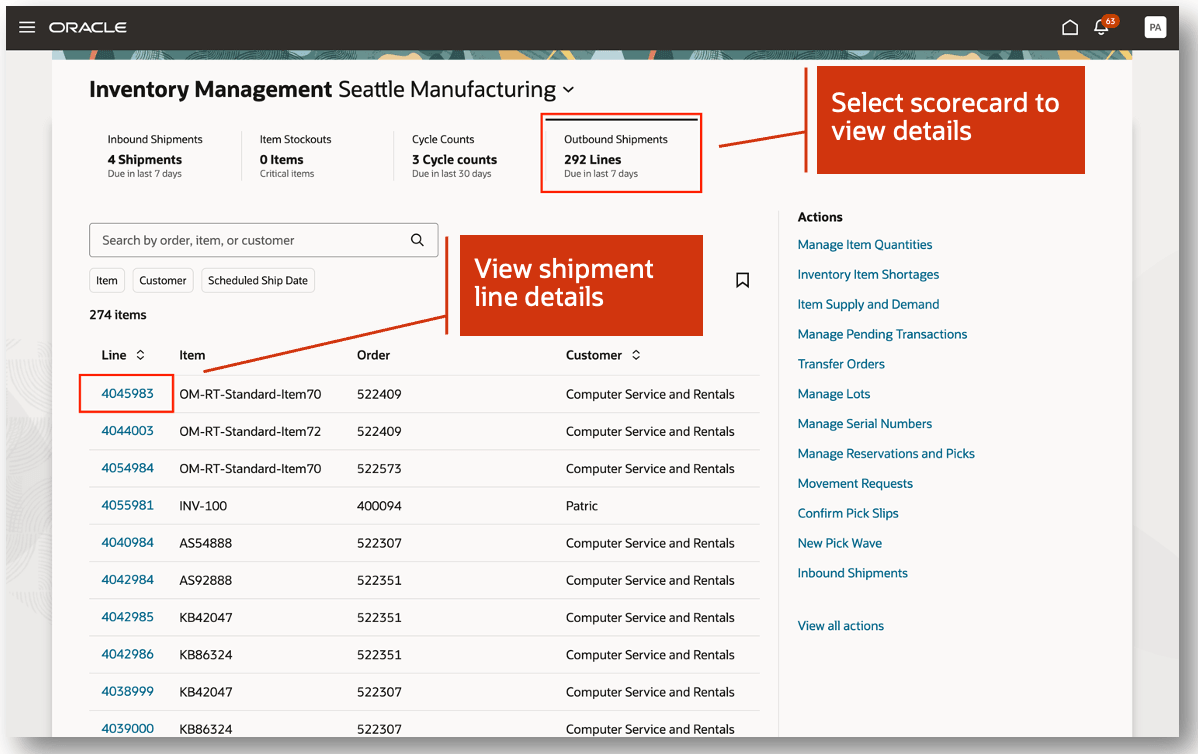Image resolution: width=1198 pixels, height=754 pixels.
Task: Click the order, item, customer search field
Action: tap(250, 240)
